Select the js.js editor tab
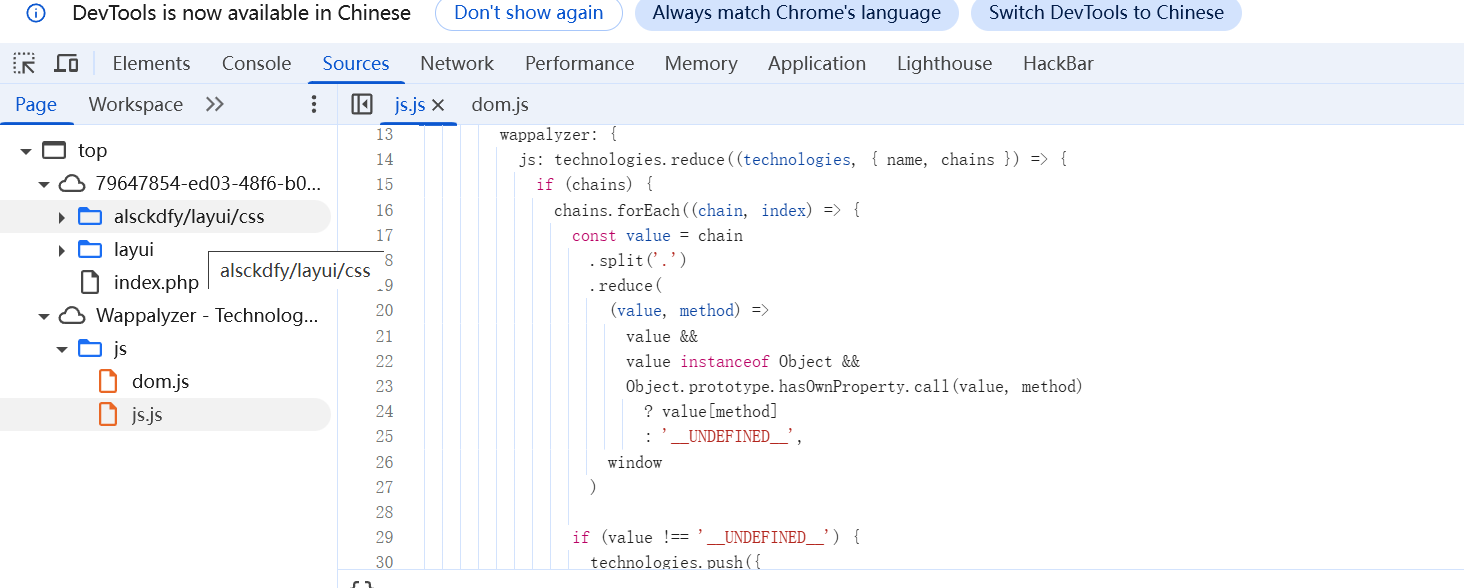The height and width of the screenshot is (588, 1464). click(410, 105)
